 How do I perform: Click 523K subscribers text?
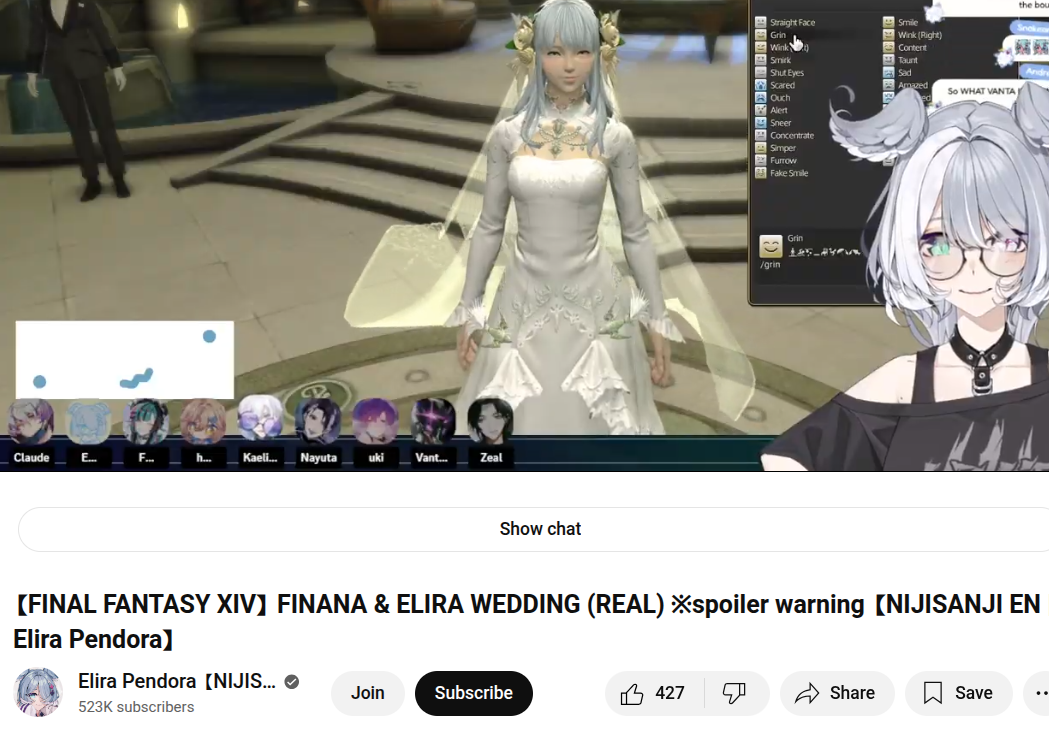(x=136, y=707)
